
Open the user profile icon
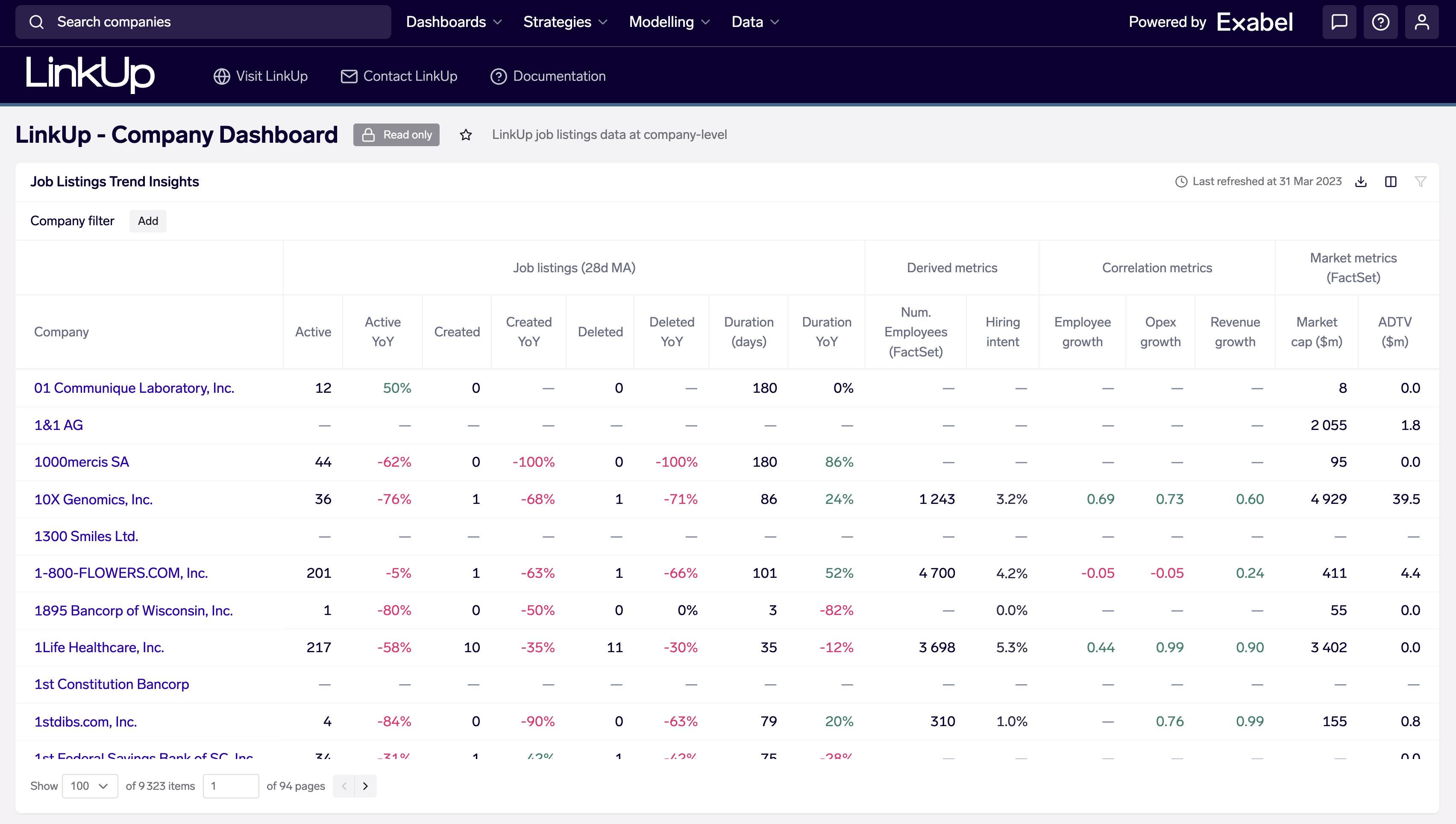(1421, 22)
